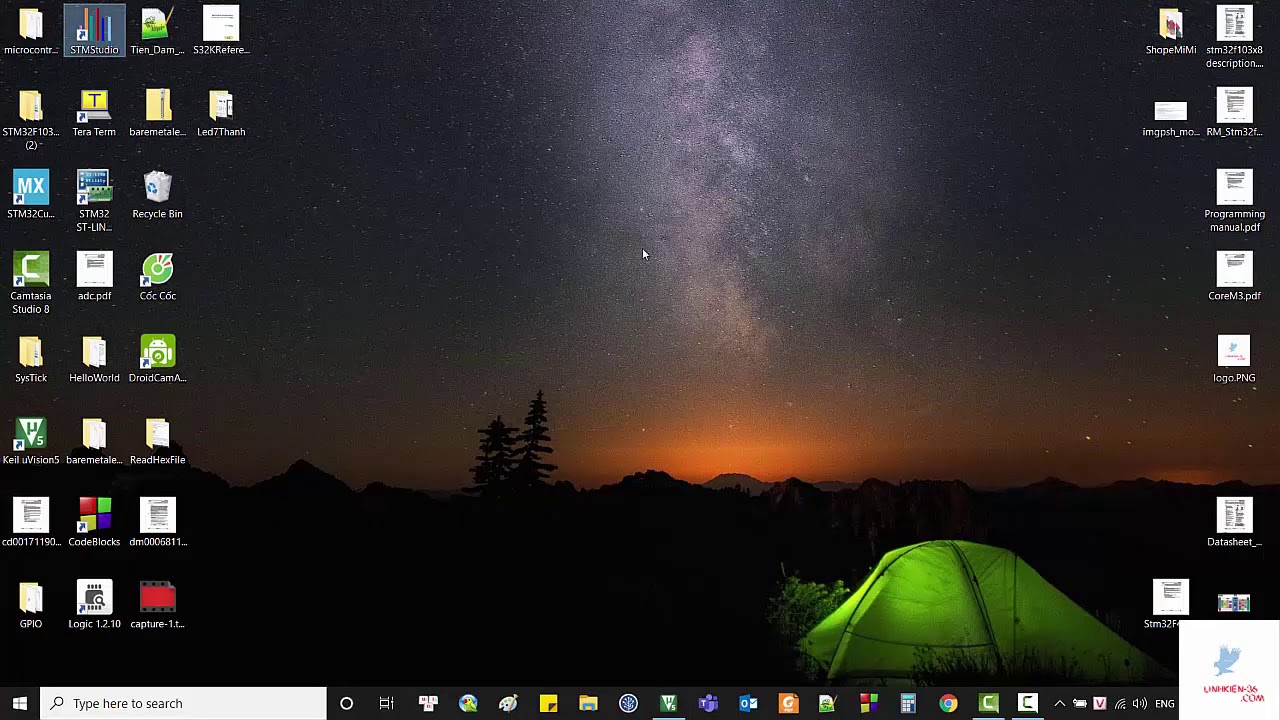Select the CodeBlocks desktop shortcut
The height and width of the screenshot is (720, 1280).
pos(94,523)
